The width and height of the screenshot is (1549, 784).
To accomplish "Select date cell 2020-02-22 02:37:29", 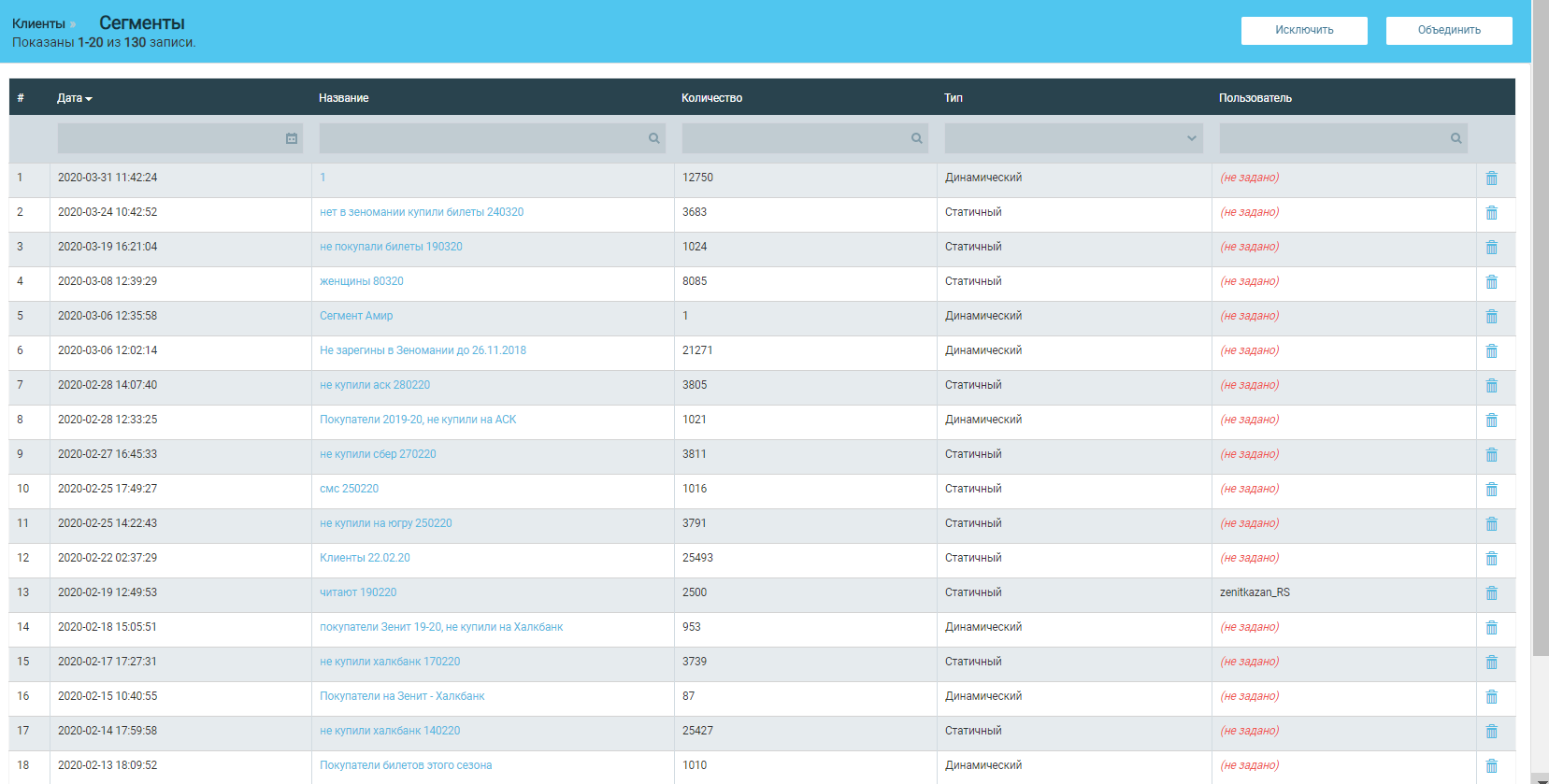I will pyautogui.click(x=108, y=558).
